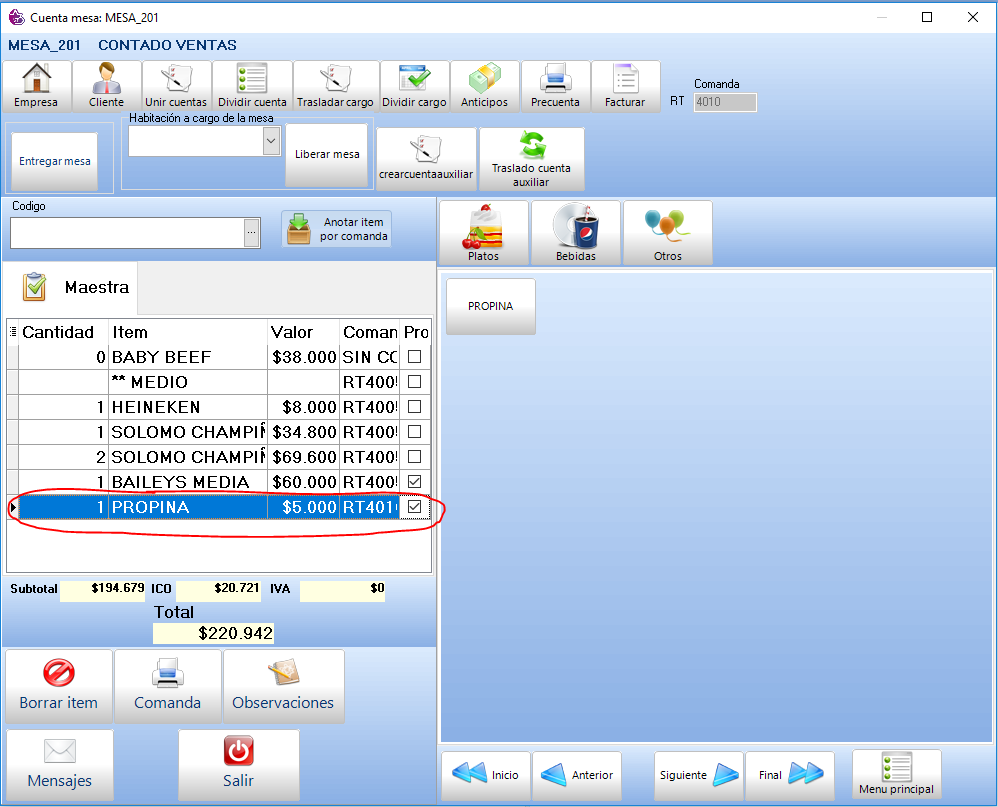Uncheck the BAILEYS MEDIA checkbox
The image size is (998, 807).
click(415, 482)
